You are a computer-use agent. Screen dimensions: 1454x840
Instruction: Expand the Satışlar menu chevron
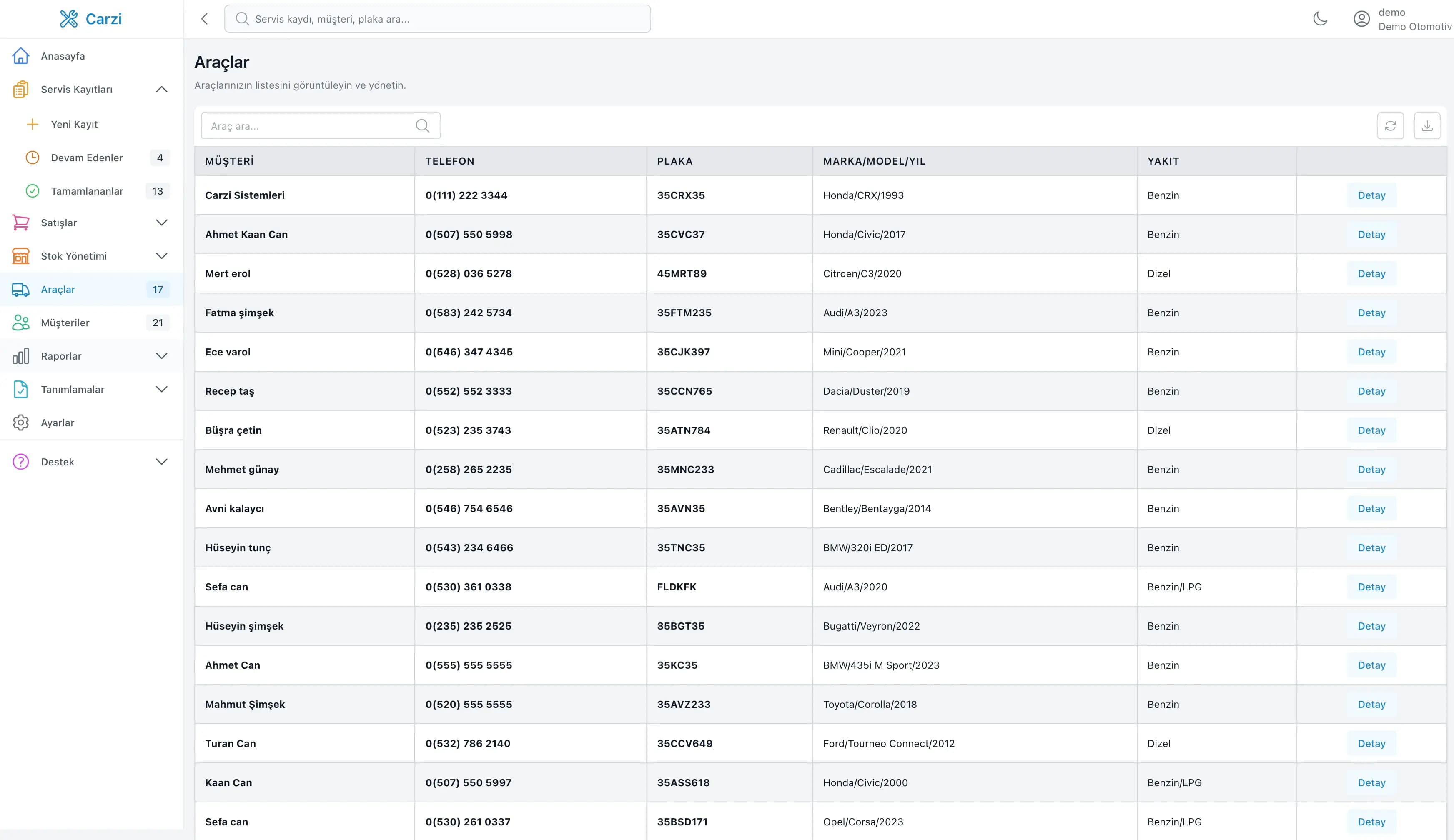pos(162,222)
